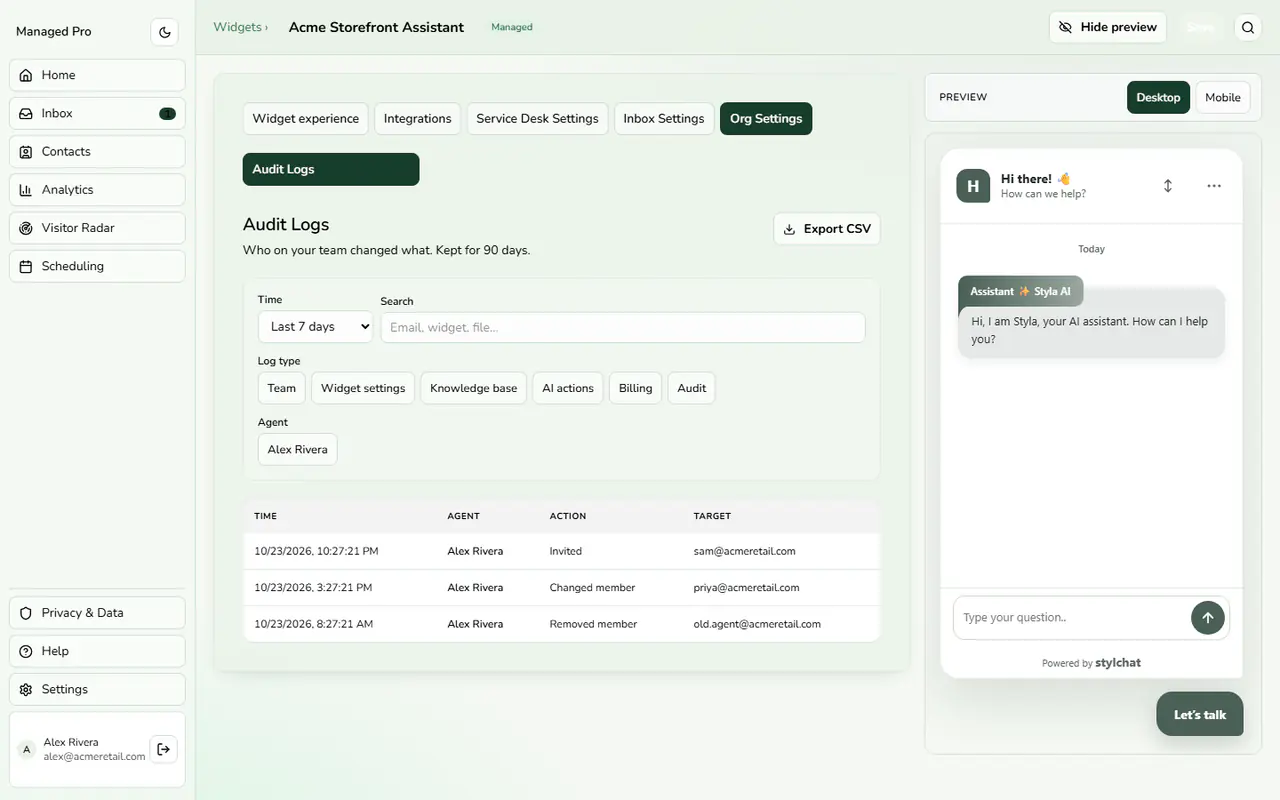Open the chat widget three-dot menu
This screenshot has width=1280, height=800.
click(1214, 186)
